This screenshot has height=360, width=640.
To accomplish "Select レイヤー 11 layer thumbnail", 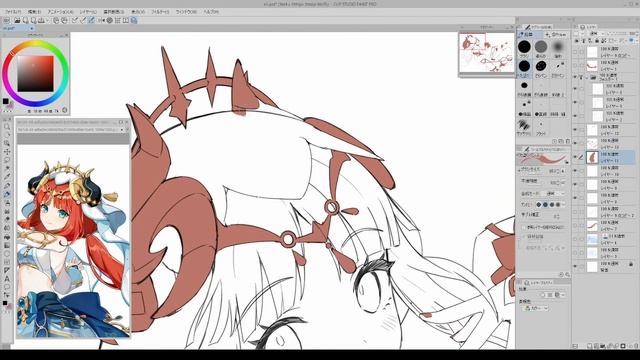I will (x=592, y=157).
